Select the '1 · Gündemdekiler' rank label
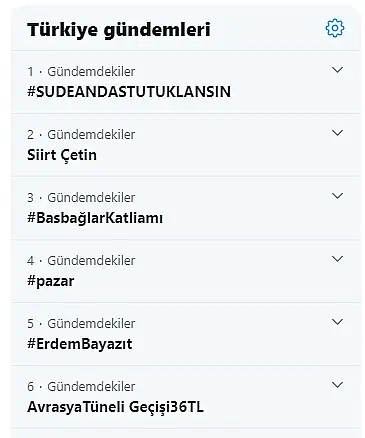 tap(81, 72)
